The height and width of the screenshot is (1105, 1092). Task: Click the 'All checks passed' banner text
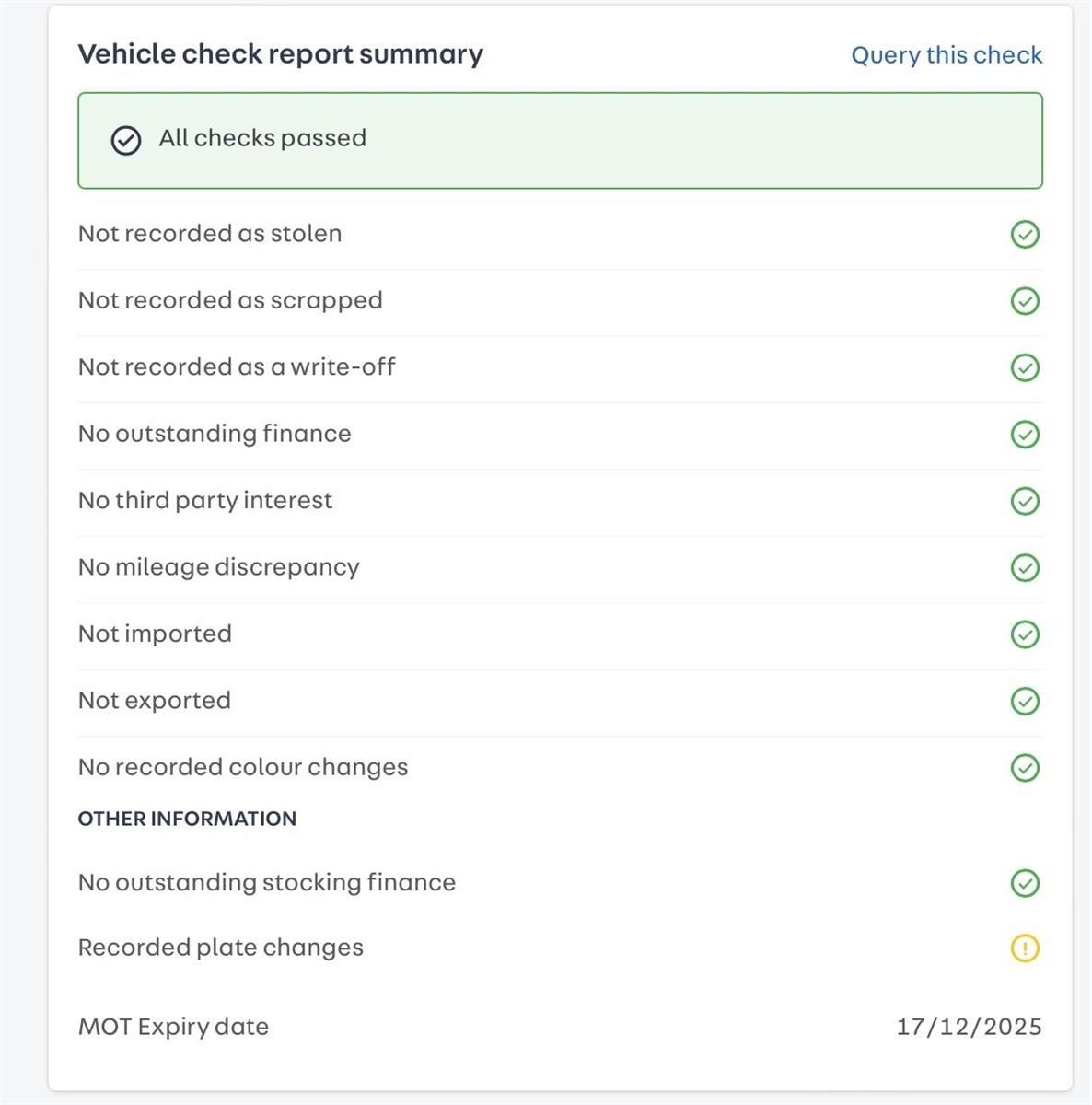[262, 138]
